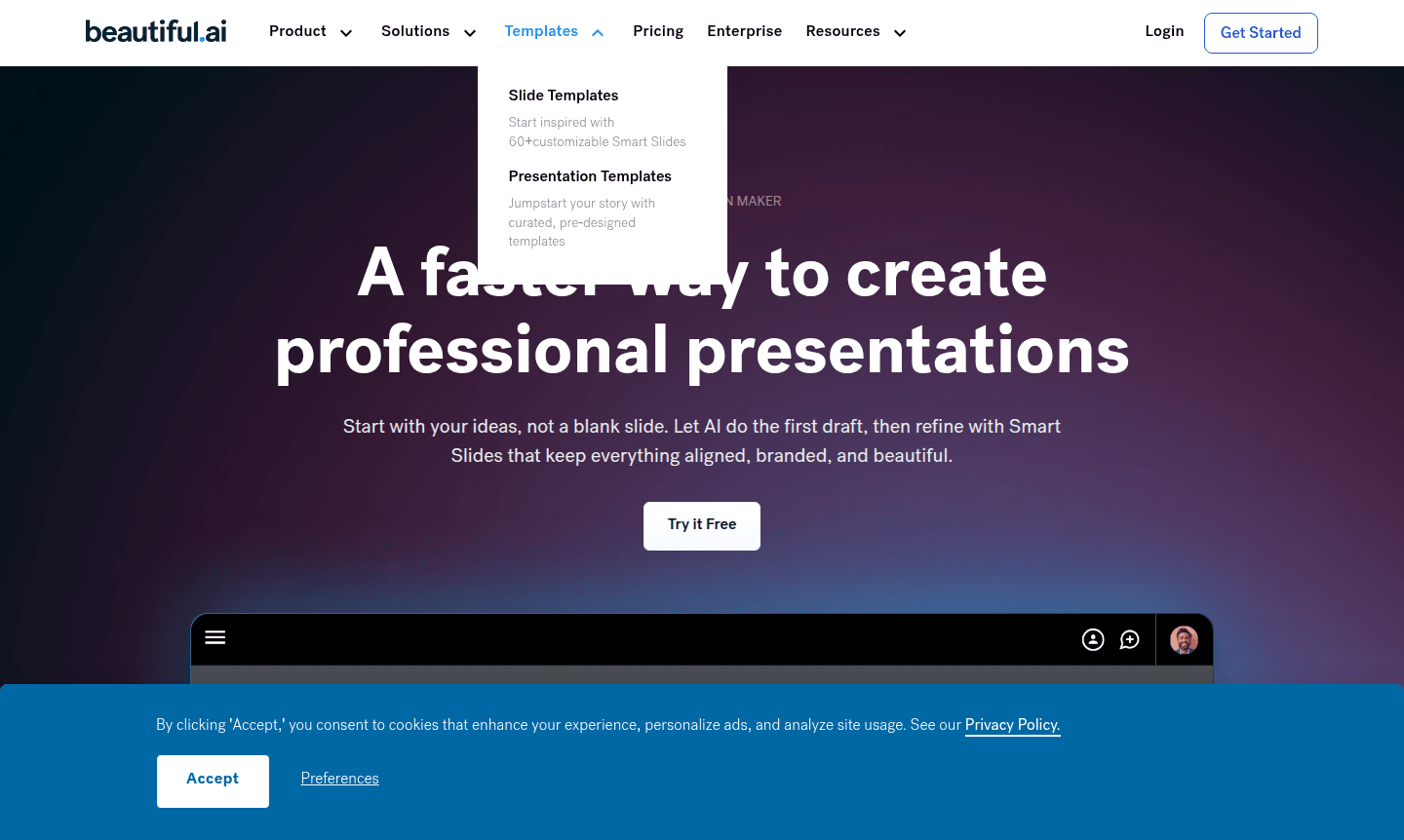The width and height of the screenshot is (1404, 840).
Task: Click the add comment speech-bubble icon
Action: pyautogui.click(x=1129, y=639)
